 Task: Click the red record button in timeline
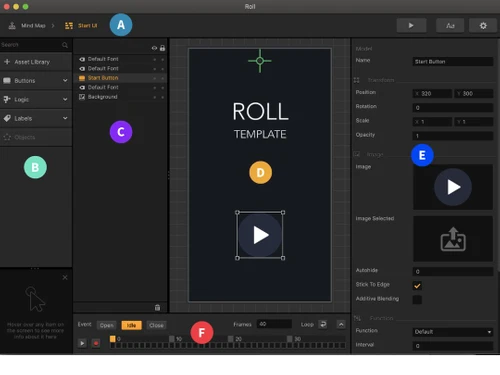tap(96, 343)
